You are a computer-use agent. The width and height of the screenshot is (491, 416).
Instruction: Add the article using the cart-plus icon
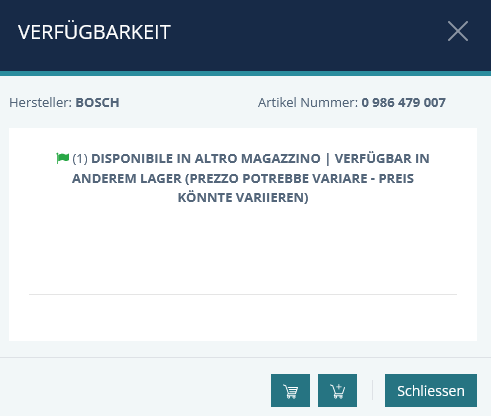click(337, 390)
